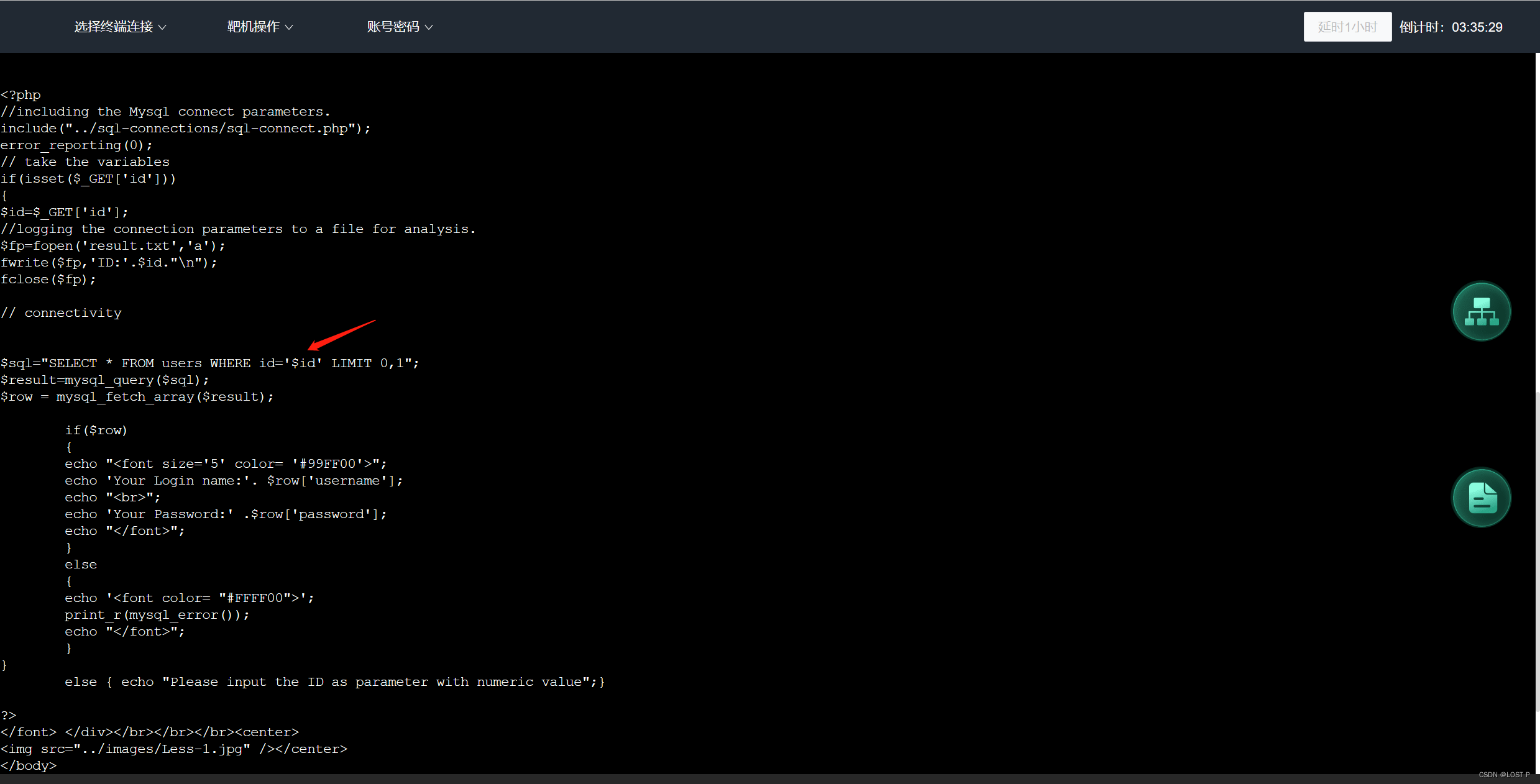Click the '#99FF00' font color line
The image size is (1540, 784).
click(226, 463)
